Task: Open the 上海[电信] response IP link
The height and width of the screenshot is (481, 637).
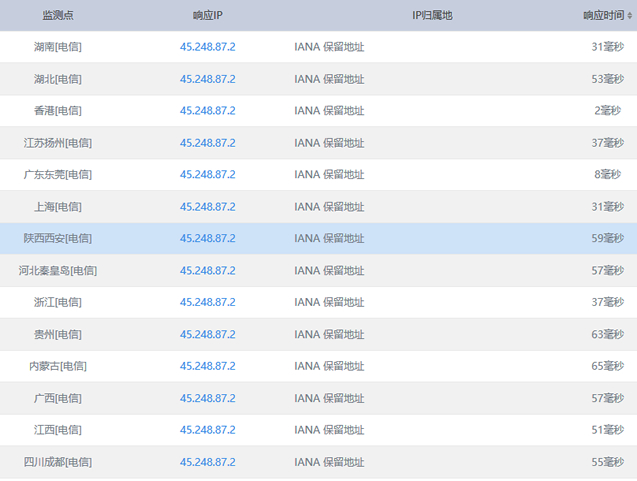Action: tap(208, 207)
